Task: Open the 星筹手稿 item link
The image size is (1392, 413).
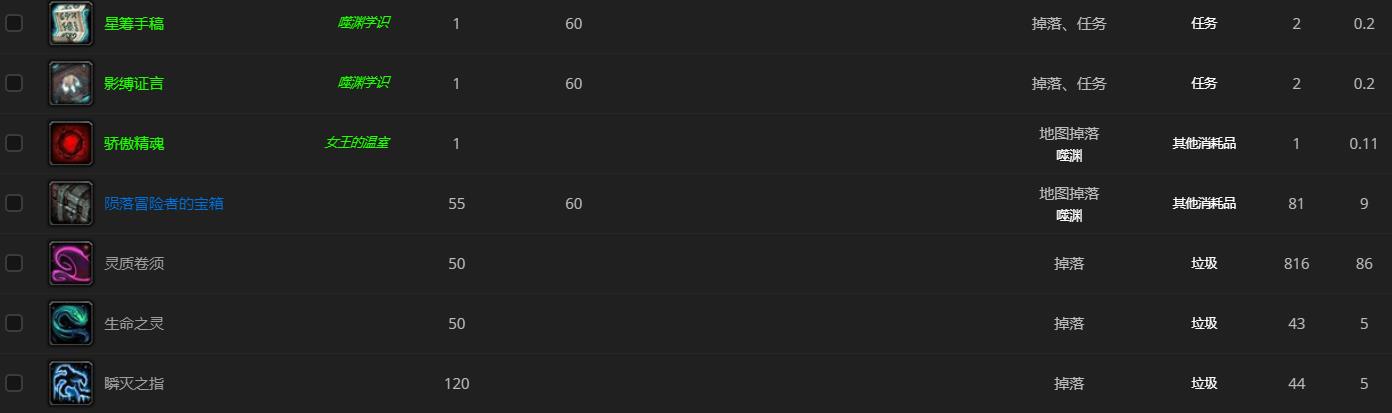Action: pos(134,23)
